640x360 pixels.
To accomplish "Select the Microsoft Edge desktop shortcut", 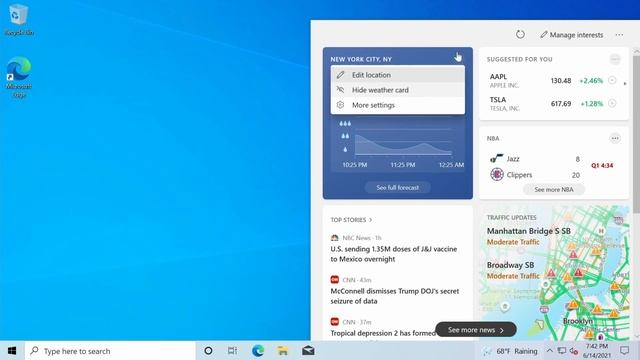I will click(19, 78).
